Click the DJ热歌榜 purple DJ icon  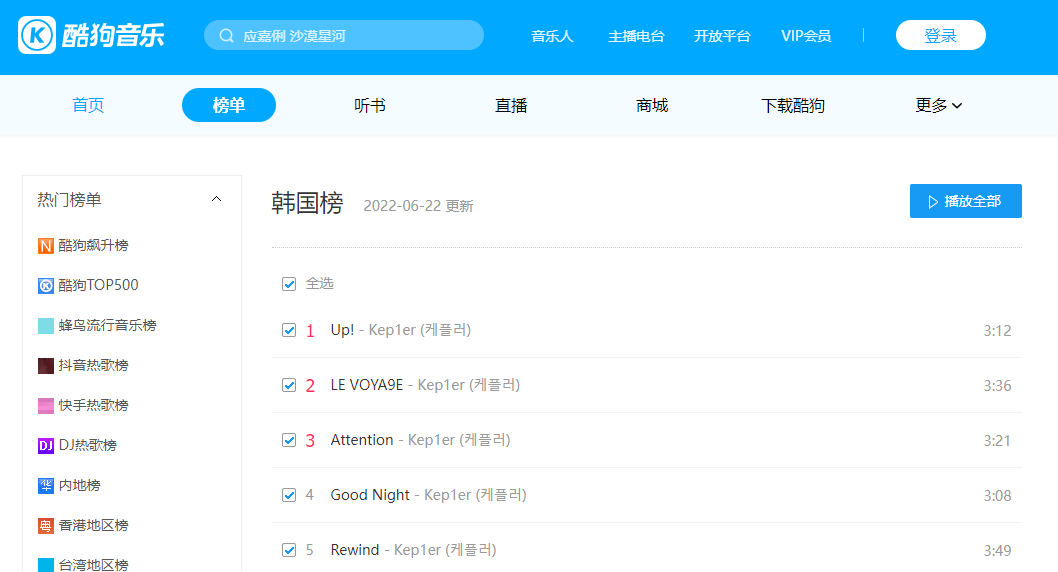(46, 446)
